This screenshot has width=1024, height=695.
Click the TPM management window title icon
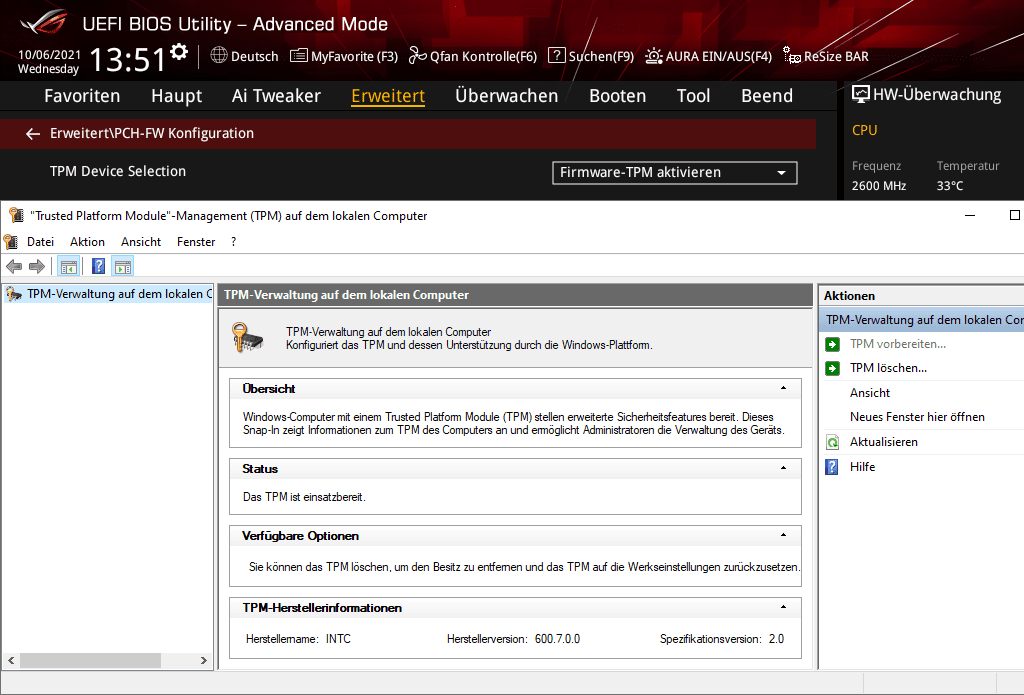16,215
